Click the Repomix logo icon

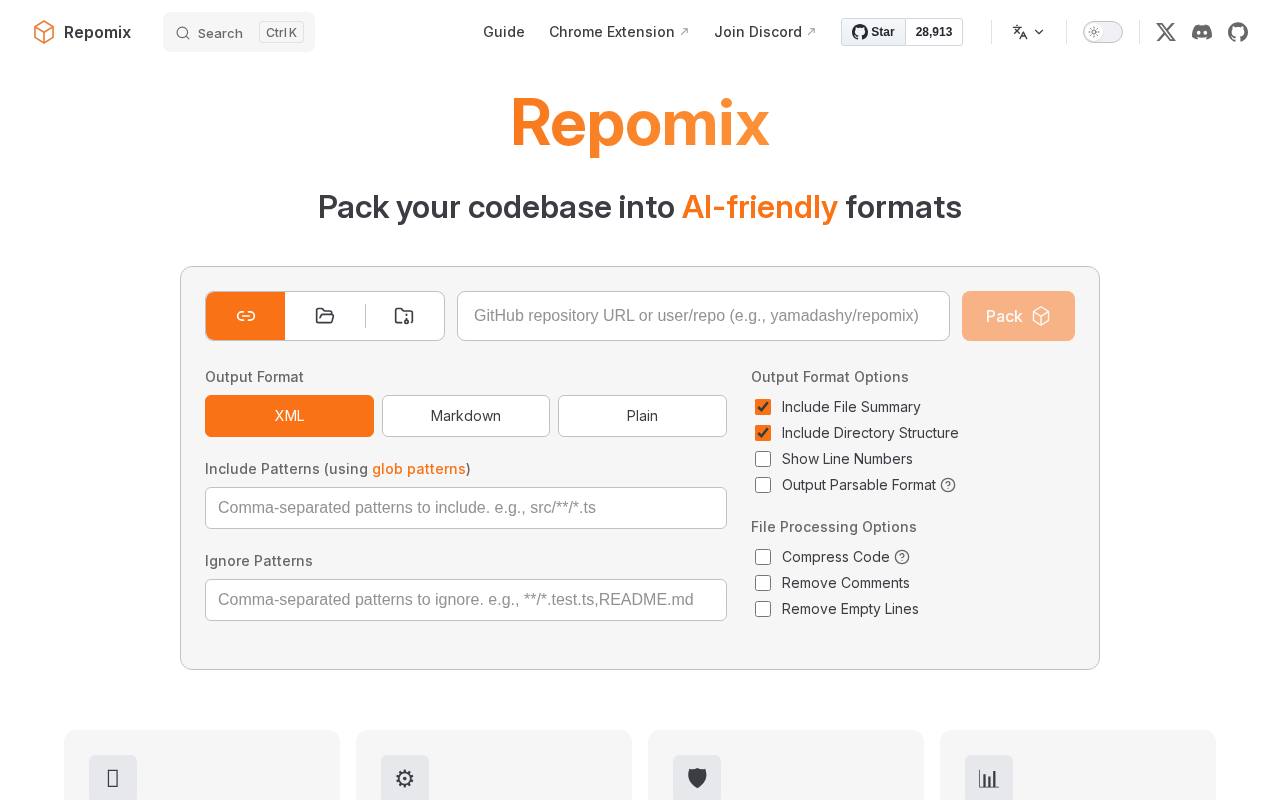click(x=44, y=32)
